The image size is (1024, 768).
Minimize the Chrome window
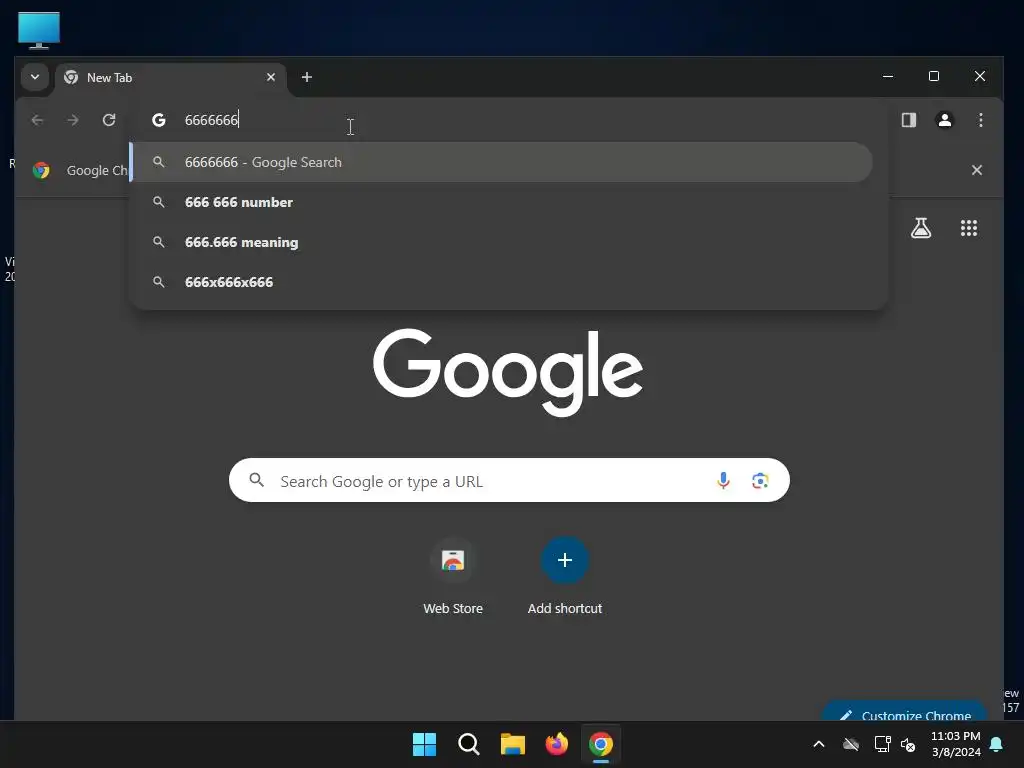pos(888,76)
